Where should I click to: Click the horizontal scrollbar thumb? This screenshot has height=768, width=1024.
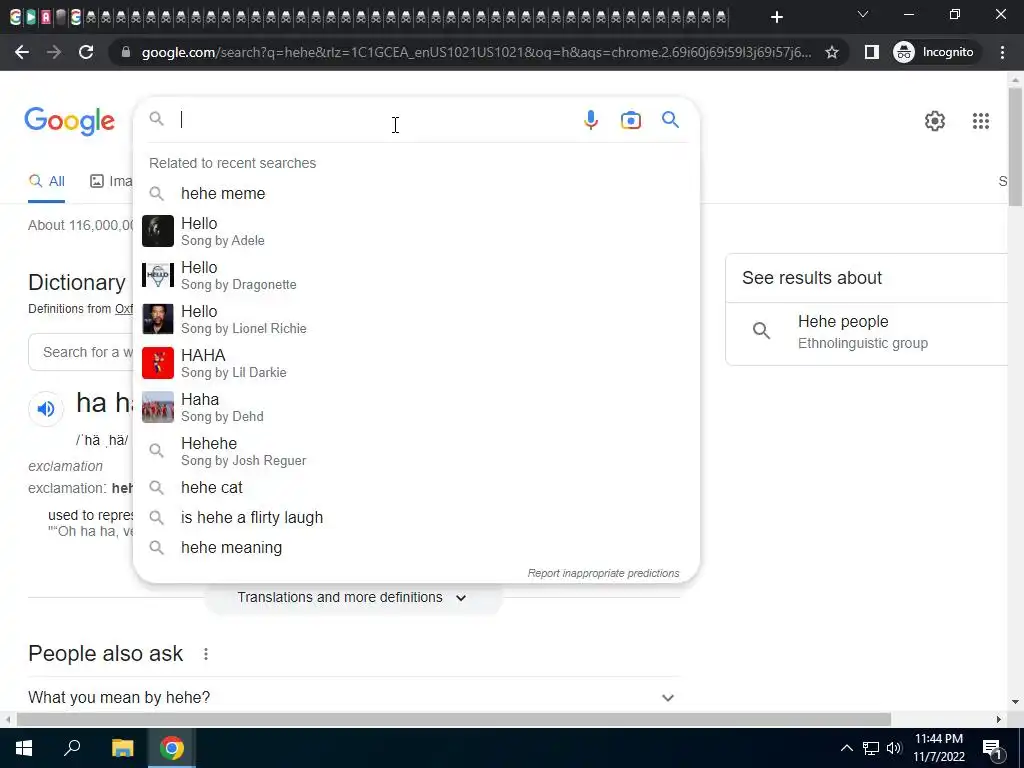454,720
